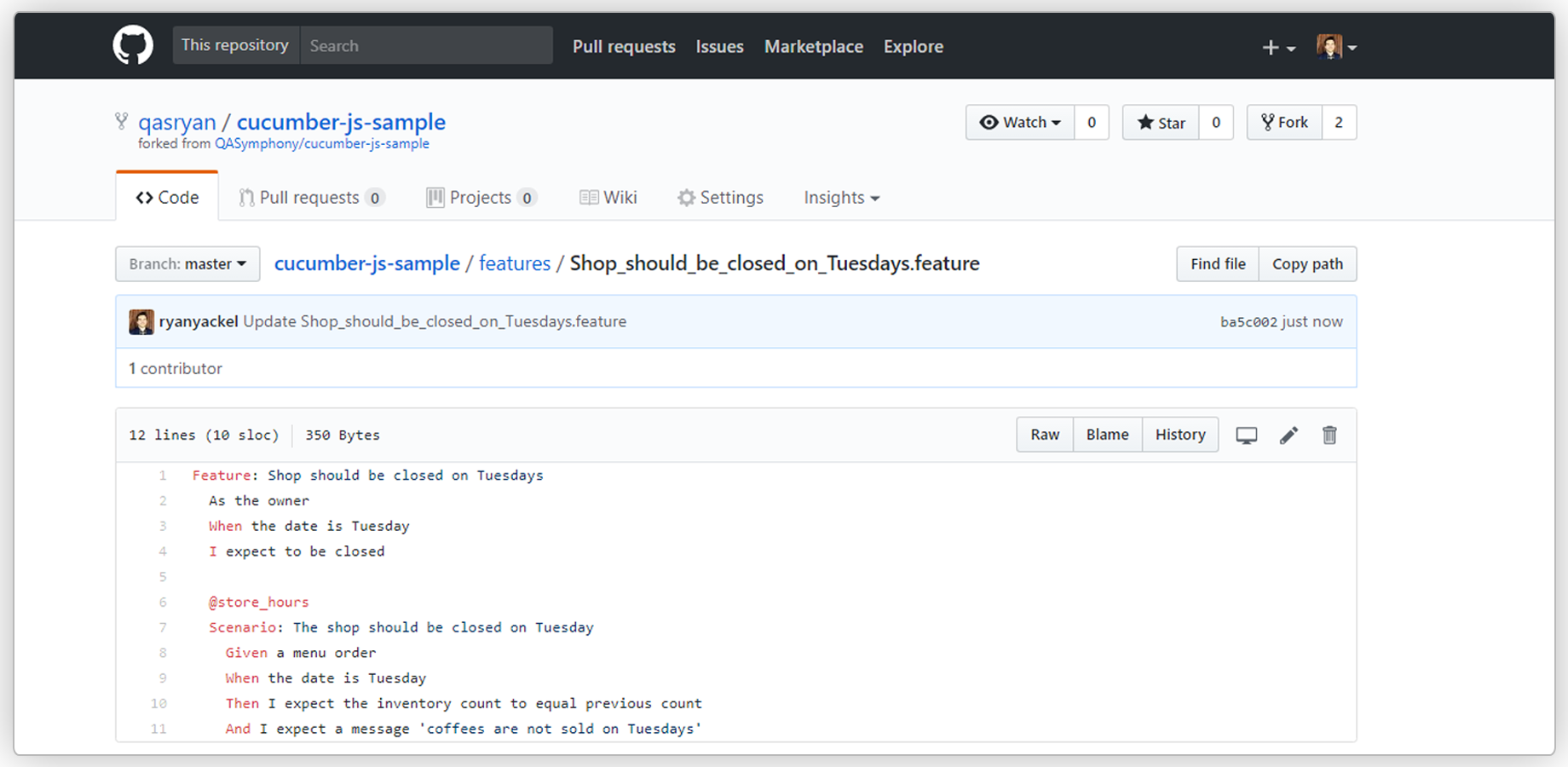Screen dimensions: 1568x767
Task: Open the Watch notifications dropdown
Action: (x=1020, y=123)
